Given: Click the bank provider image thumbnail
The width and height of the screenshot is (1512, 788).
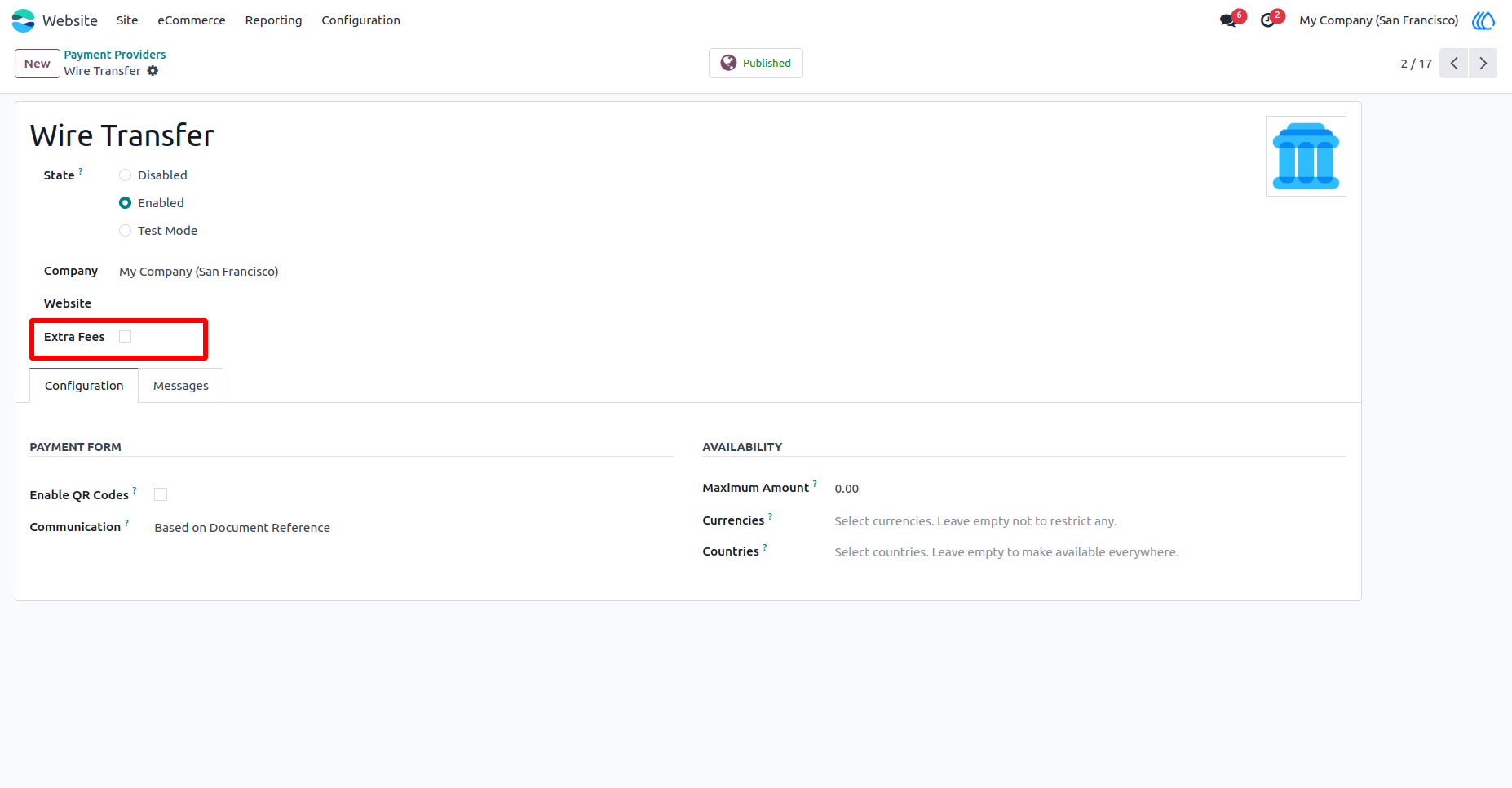Looking at the screenshot, I should (1306, 156).
